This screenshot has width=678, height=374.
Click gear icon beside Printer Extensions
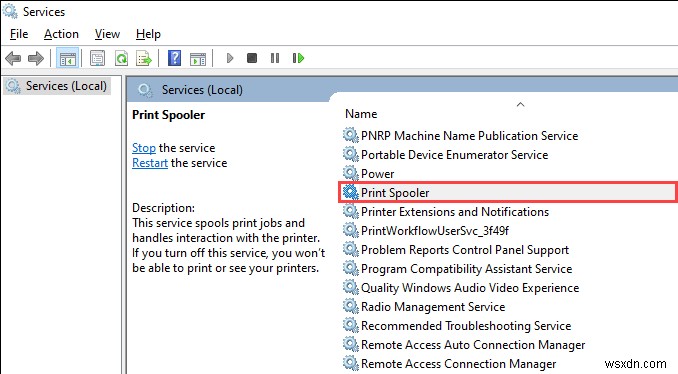(x=351, y=211)
